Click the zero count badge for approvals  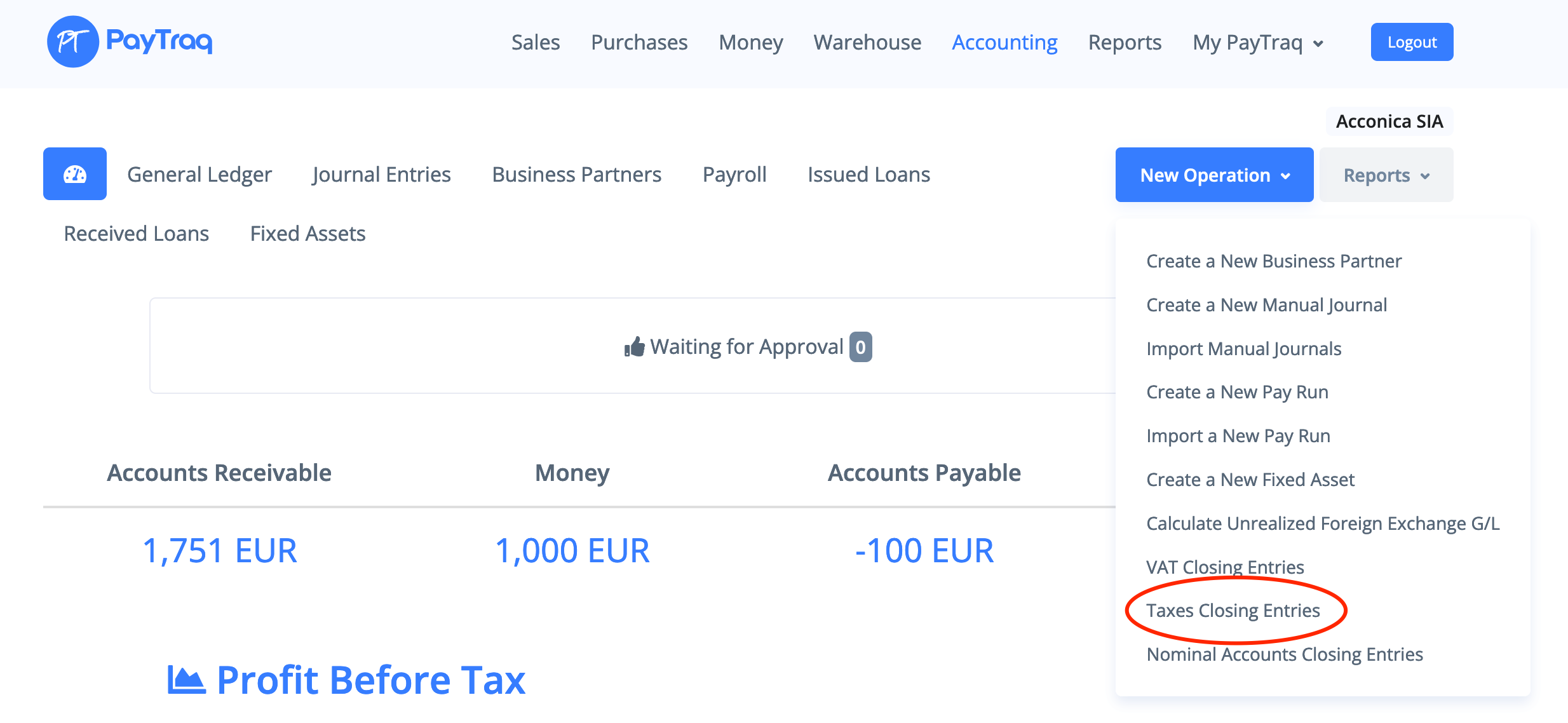tap(860, 347)
